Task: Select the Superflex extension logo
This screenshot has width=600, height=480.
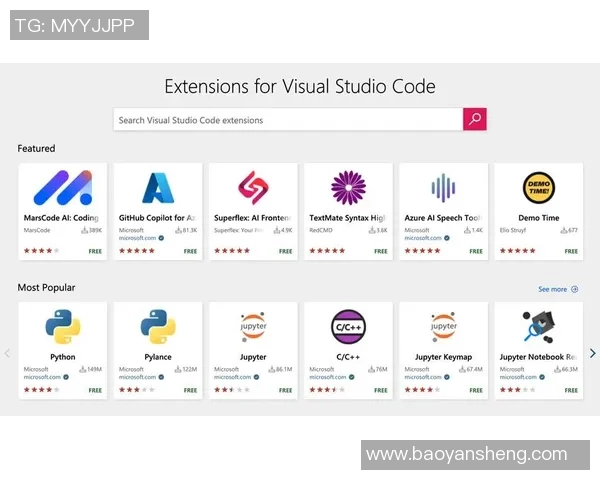Action: (x=253, y=187)
